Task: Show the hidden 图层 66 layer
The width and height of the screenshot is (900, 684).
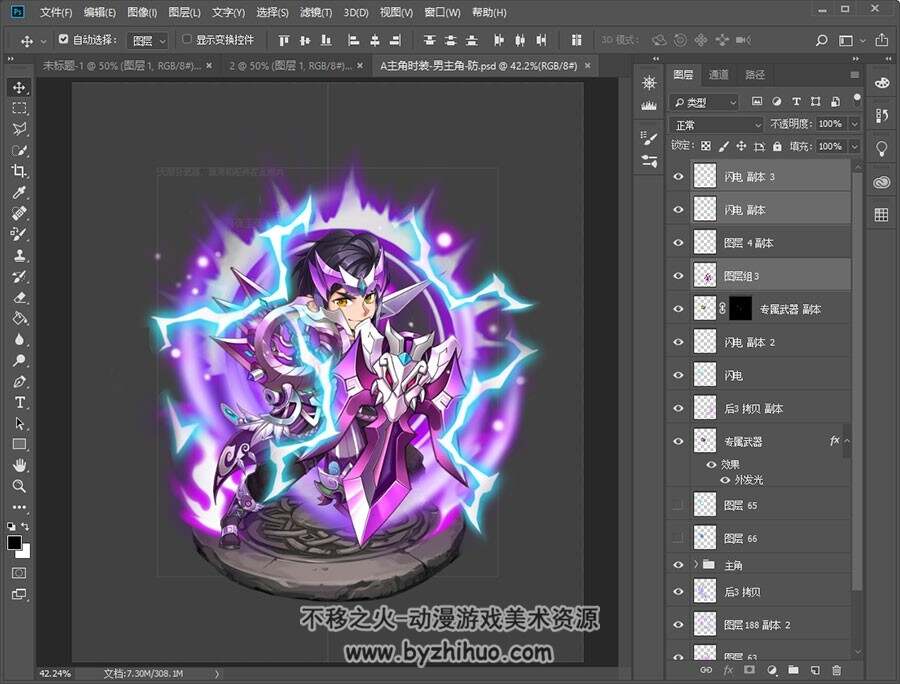Action: [x=678, y=538]
